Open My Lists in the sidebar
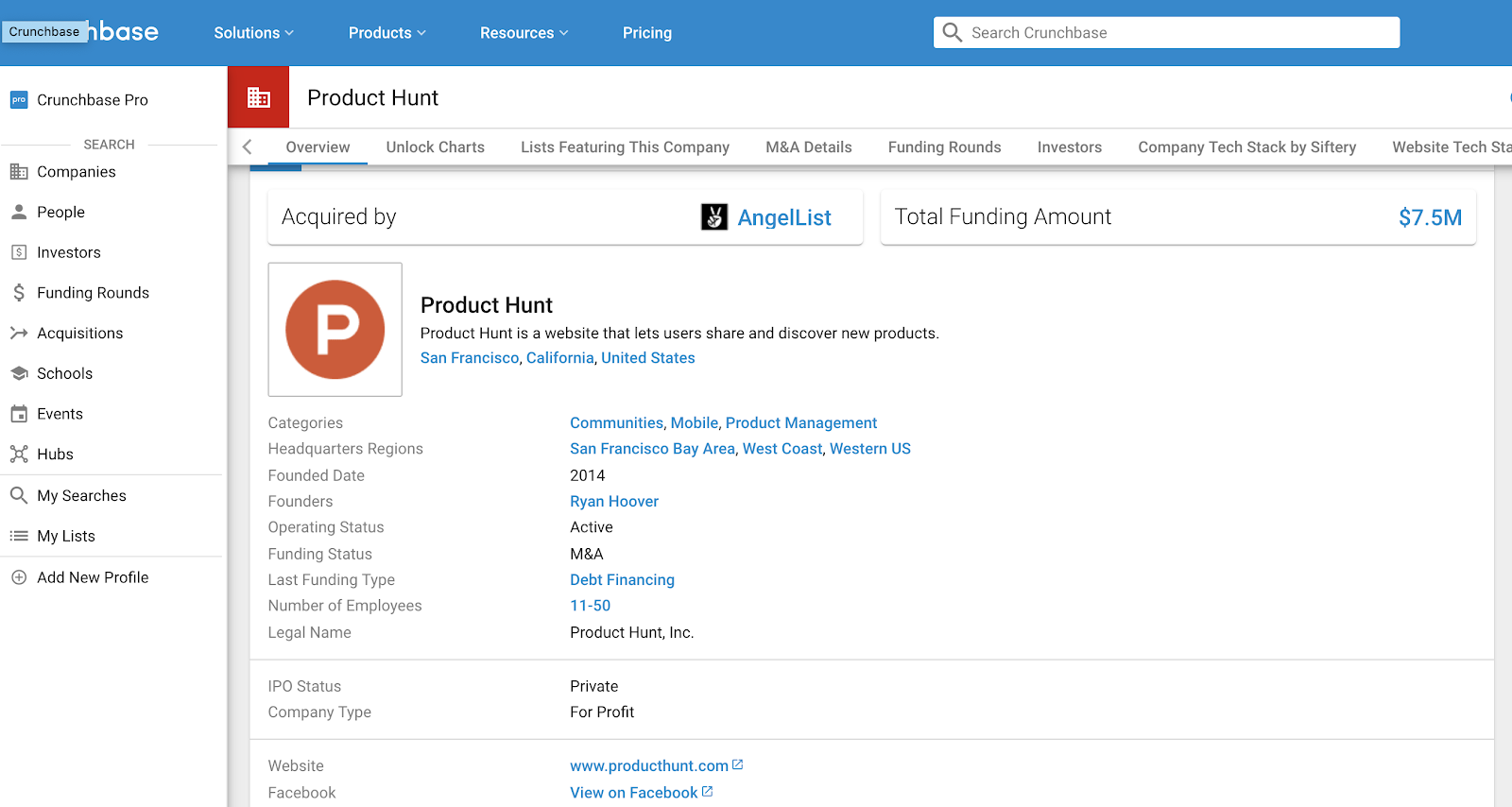Viewport: 1512px width, 807px height. click(66, 537)
